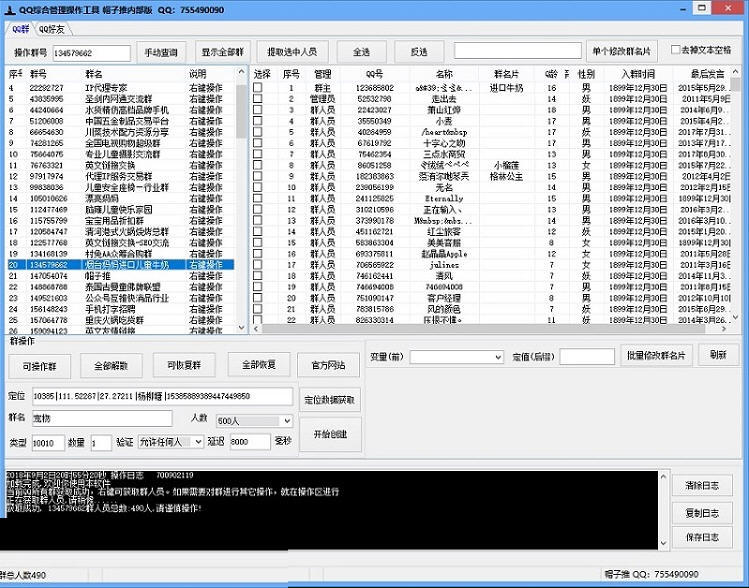This screenshot has height=588, width=749.
Task: Click the 数量 input field
Action: [x=101, y=443]
